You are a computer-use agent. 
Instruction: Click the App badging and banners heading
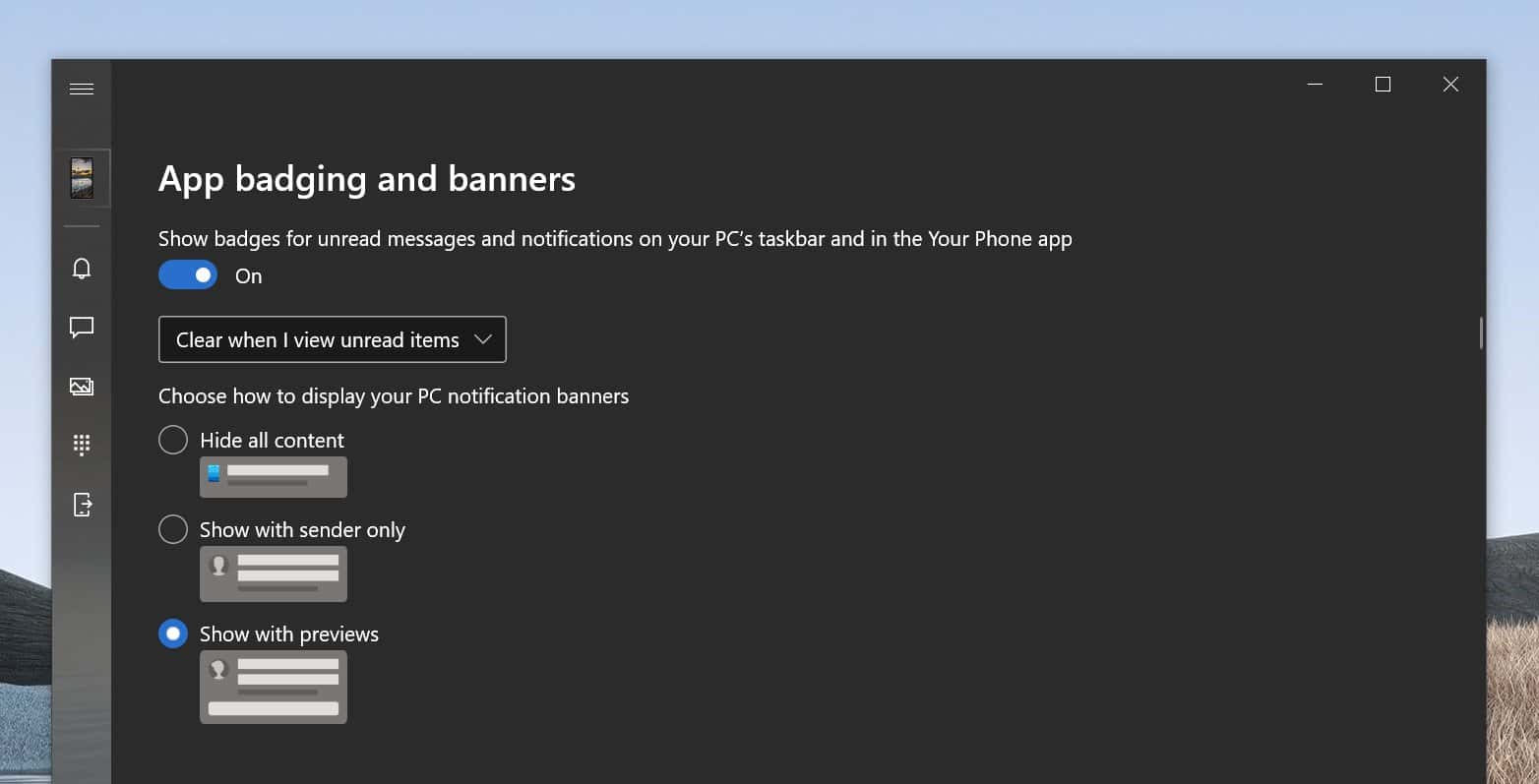pyautogui.click(x=367, y=179)
